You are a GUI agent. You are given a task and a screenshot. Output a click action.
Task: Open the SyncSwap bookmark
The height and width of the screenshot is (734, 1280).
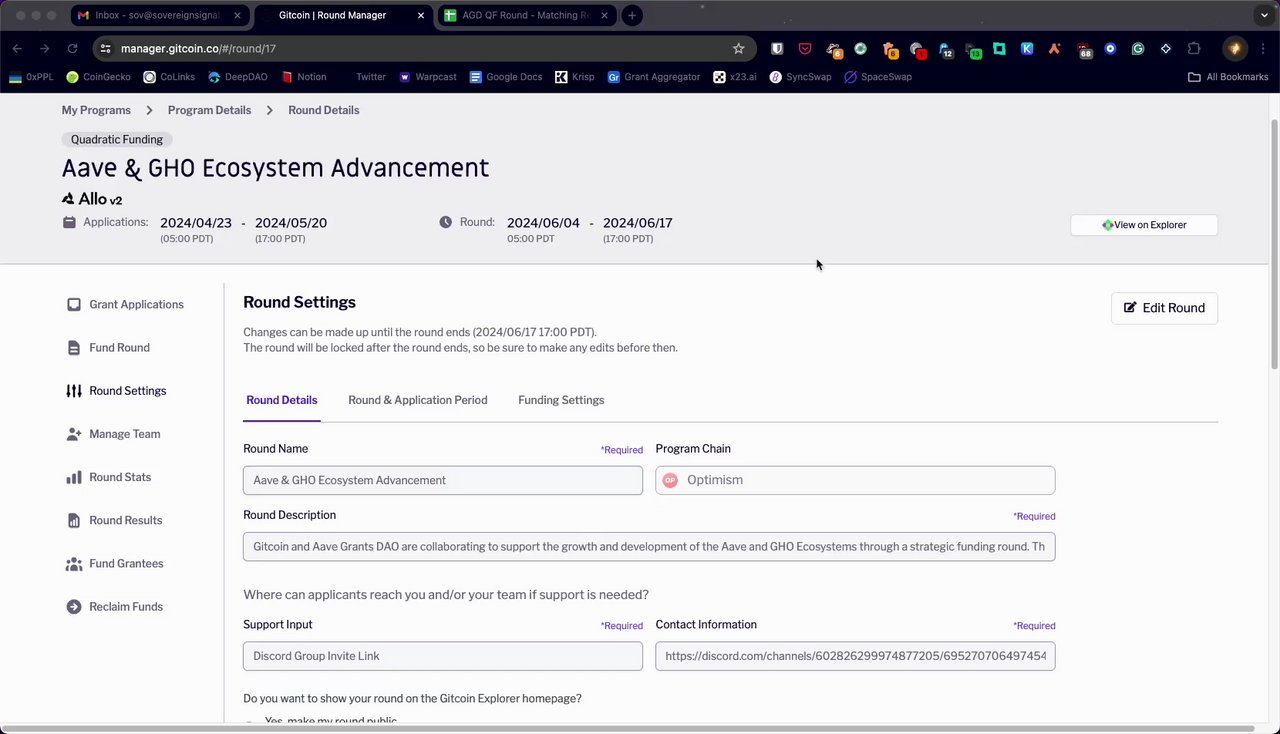tap(800, 77)
